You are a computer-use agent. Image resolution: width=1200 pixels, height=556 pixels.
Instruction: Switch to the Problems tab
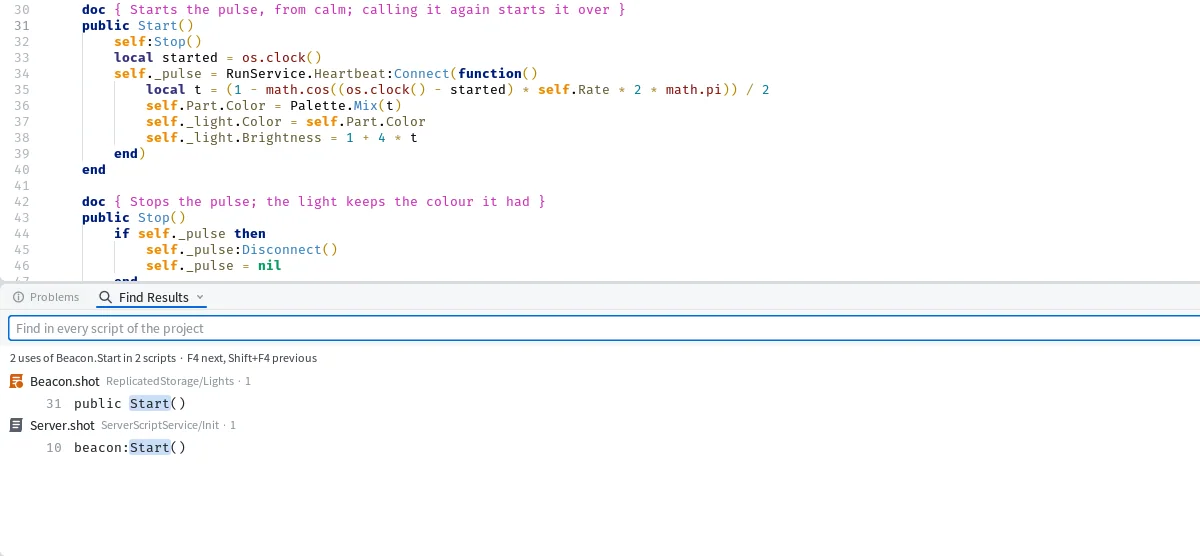pos(46,297)
